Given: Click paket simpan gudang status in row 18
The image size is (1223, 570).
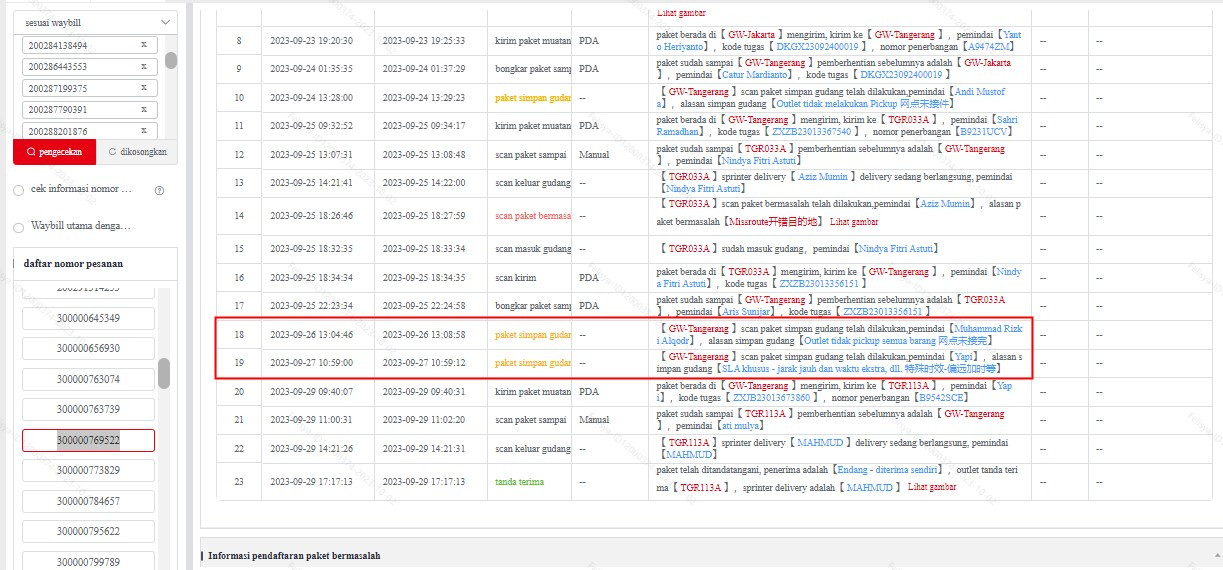Looking at the screenshot, I should pyautogui.click(x=533, y=335).
